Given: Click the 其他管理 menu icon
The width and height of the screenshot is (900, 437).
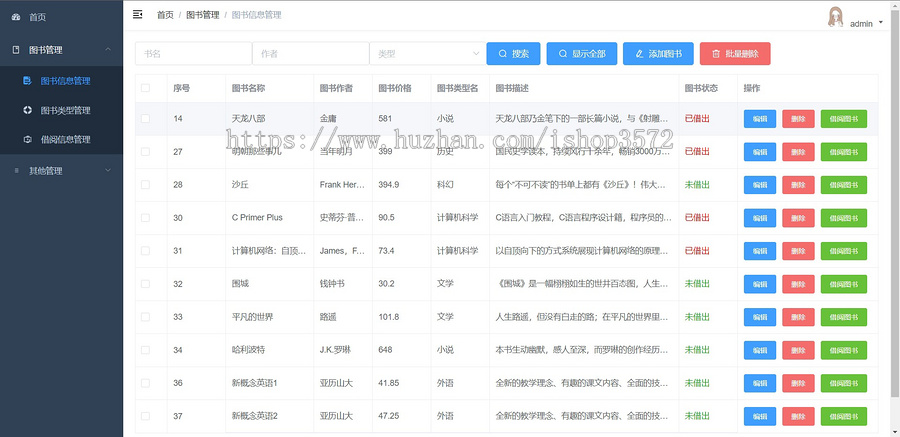Looking at the screenshot, I should 16,171.
